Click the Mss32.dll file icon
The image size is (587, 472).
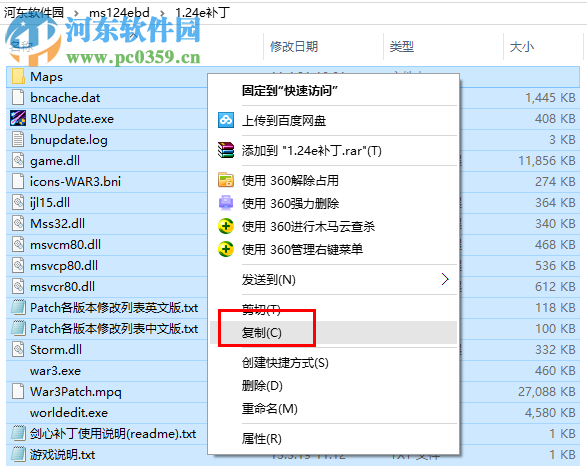coord(18,223)
